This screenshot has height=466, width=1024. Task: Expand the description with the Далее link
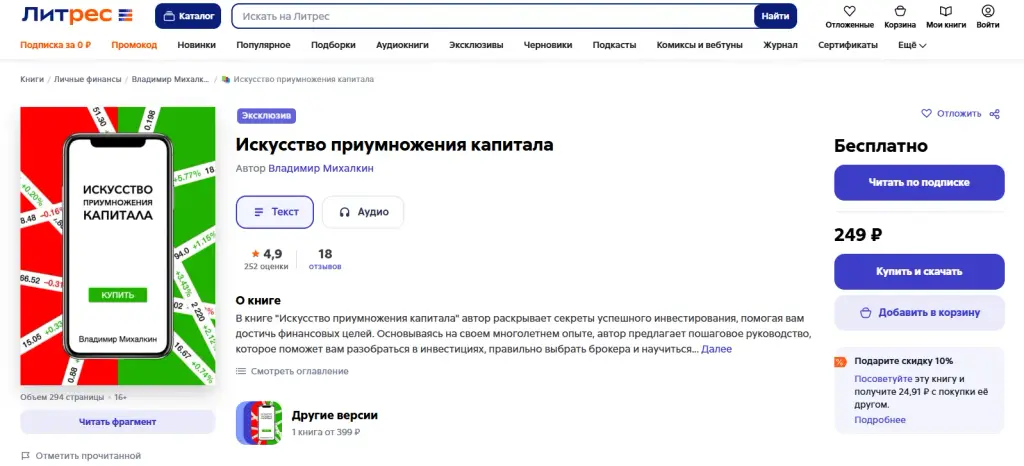pos(716,349)
